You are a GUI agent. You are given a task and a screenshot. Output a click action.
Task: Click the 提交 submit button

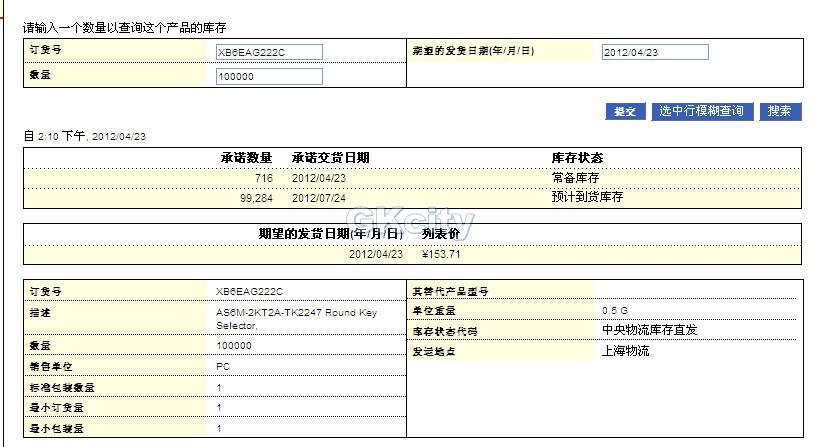[625, 111]
